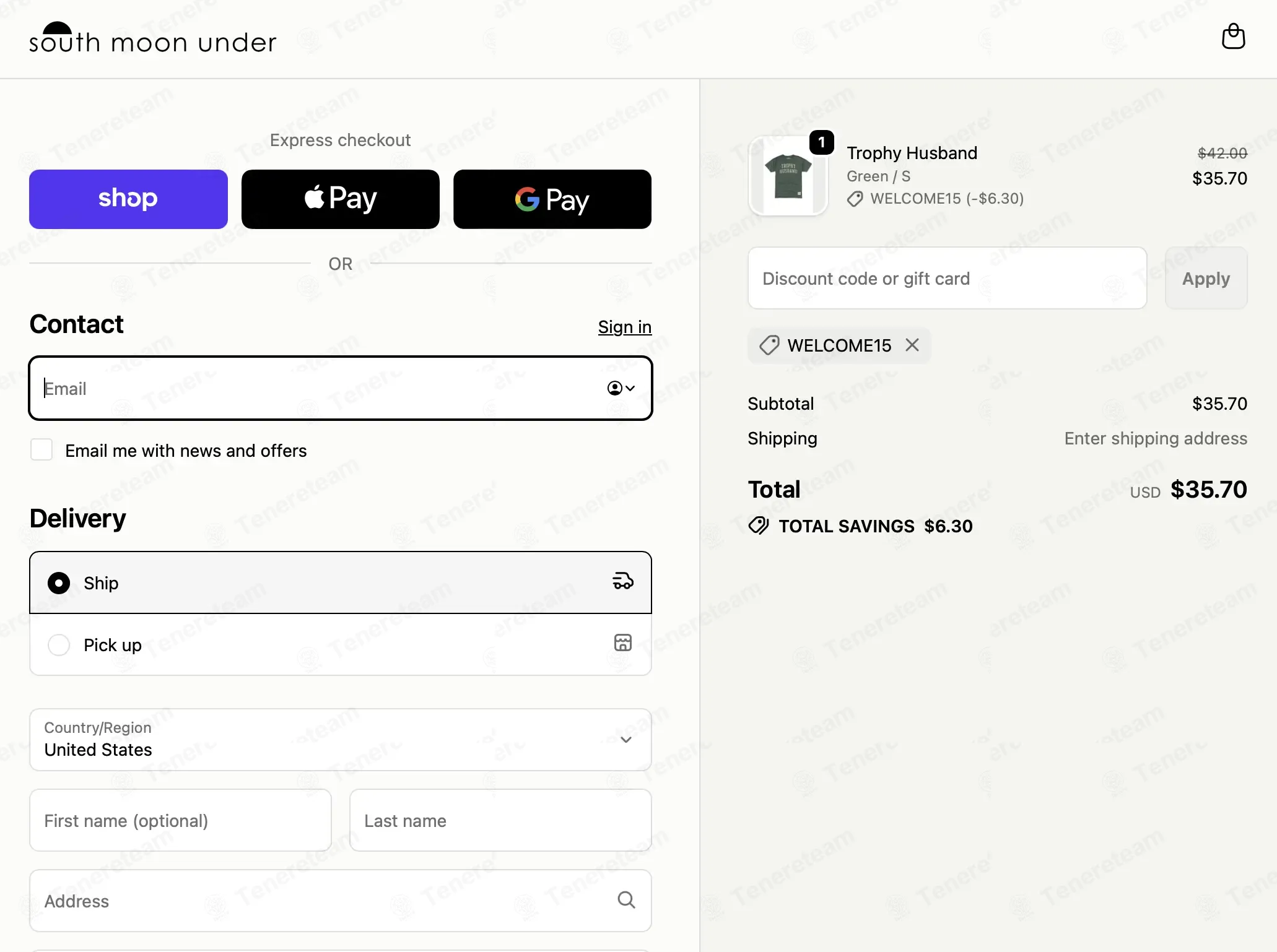Pay with Google Pay
This screenshot has height=952, width=1277.
552,199
